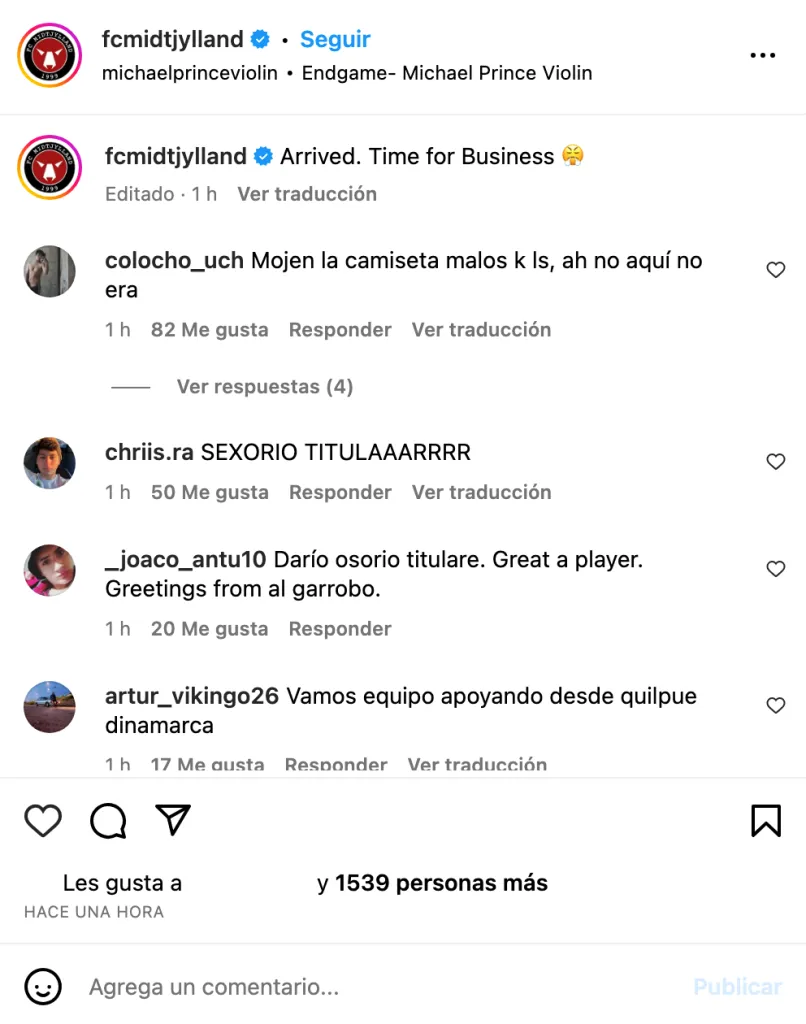
Task: Share the post with the paper plane icon
Action: 173,820
